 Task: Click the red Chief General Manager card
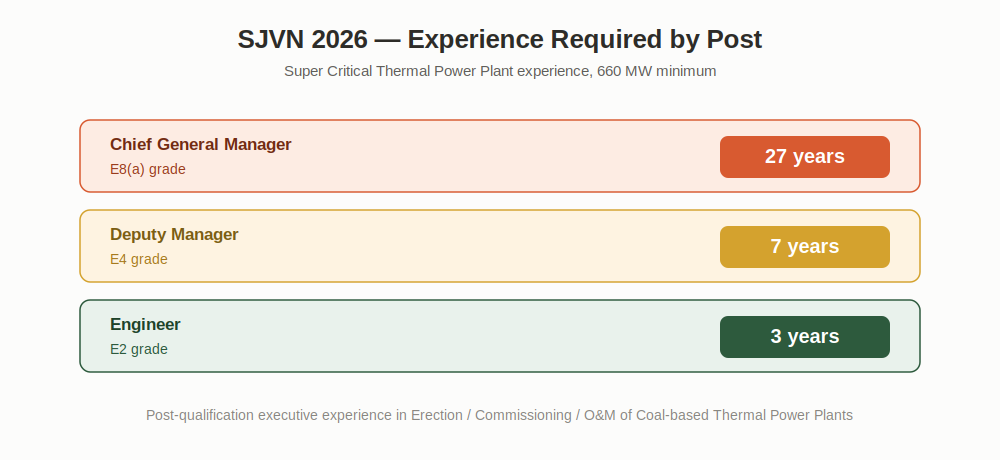click(500, 156)
